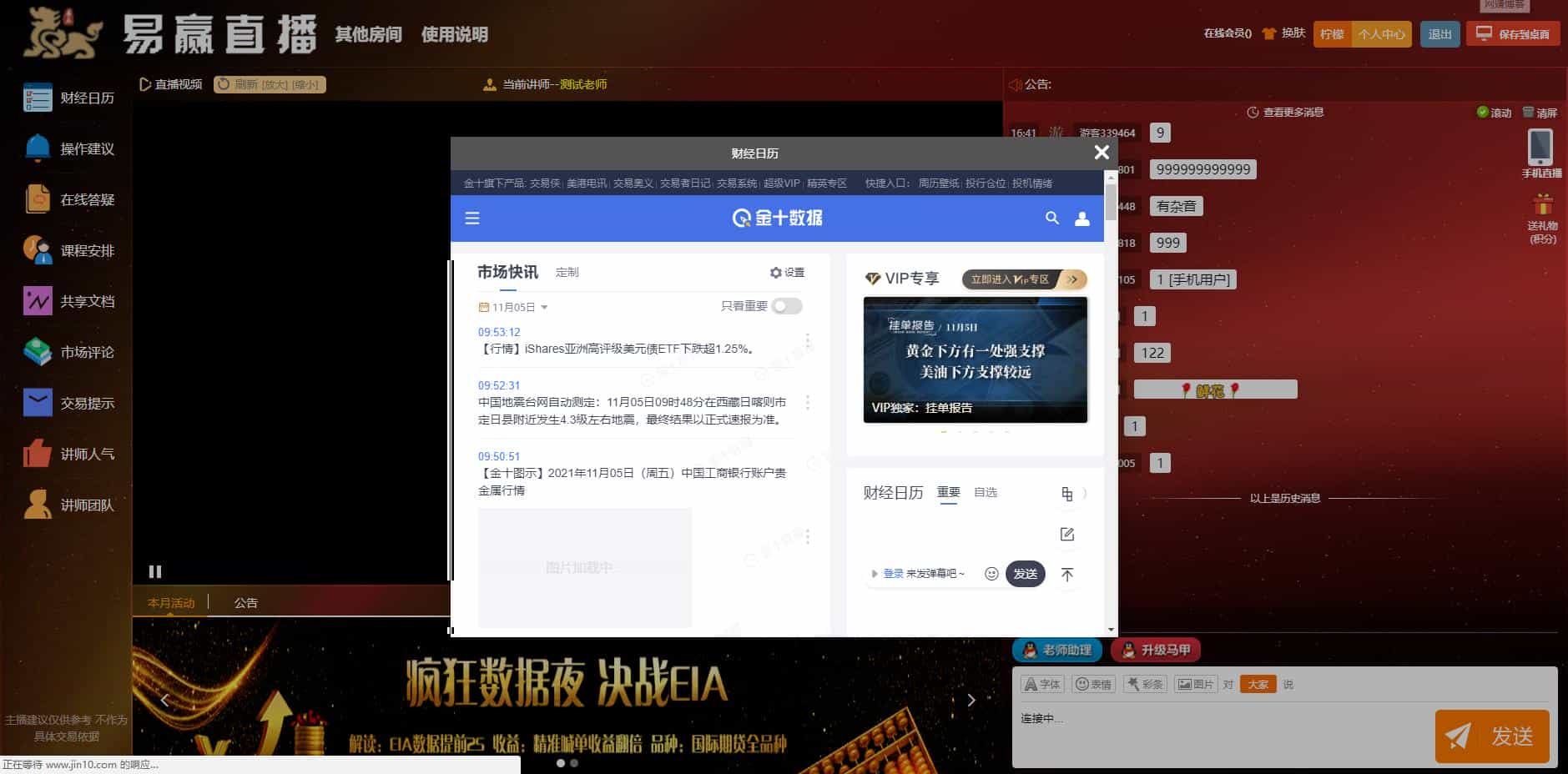1568x774 pixels.
Task: Open 交易提示 envelope item in sidebar
Action: (68, 403)
